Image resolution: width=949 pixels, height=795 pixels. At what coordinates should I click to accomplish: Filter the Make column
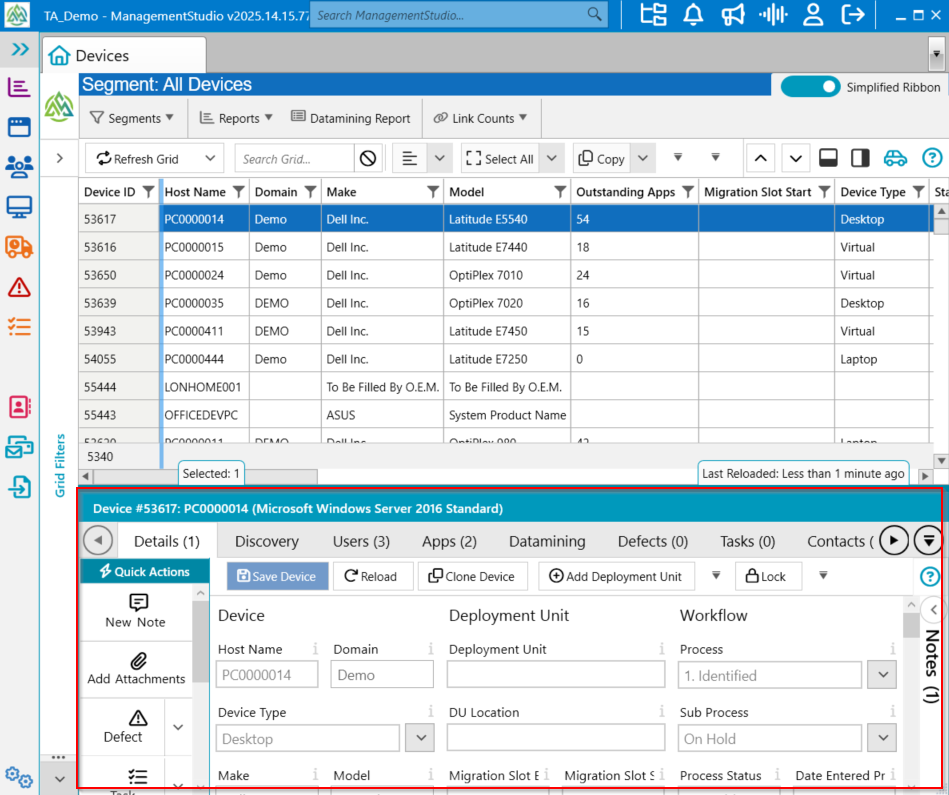pyautogui.click(x=433, y=192)
